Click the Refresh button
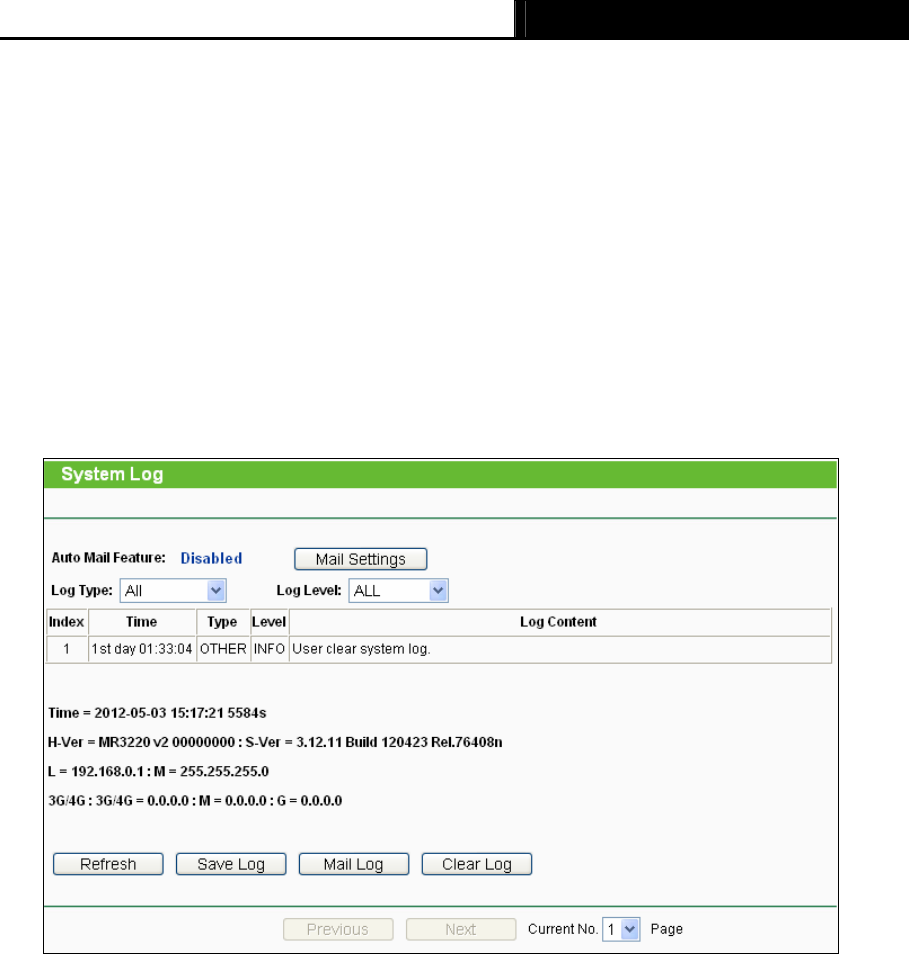The height and width of the screenshot is (954, 909). click(108, 864)
